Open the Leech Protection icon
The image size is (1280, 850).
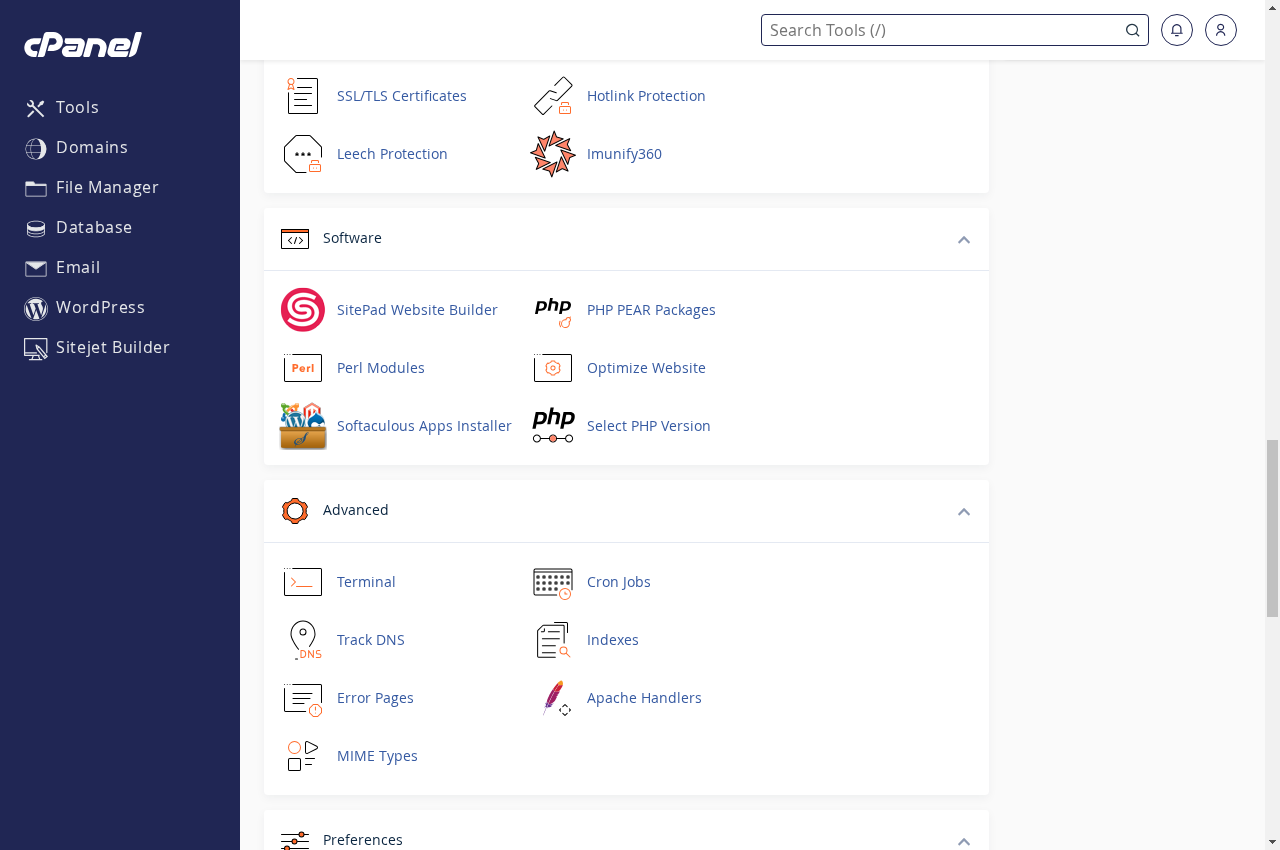(x=303, y=154)
